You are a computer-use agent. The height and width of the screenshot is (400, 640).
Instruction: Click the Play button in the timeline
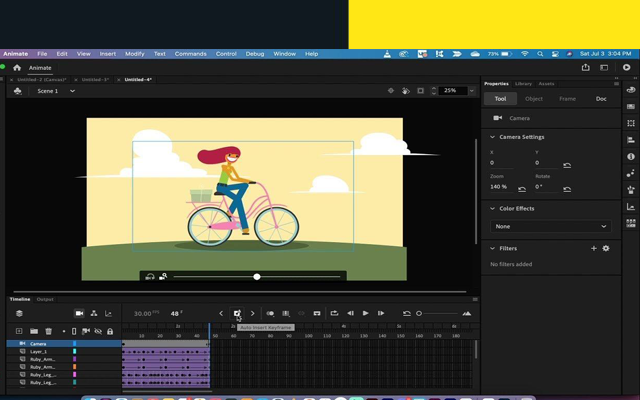(365, 313)
